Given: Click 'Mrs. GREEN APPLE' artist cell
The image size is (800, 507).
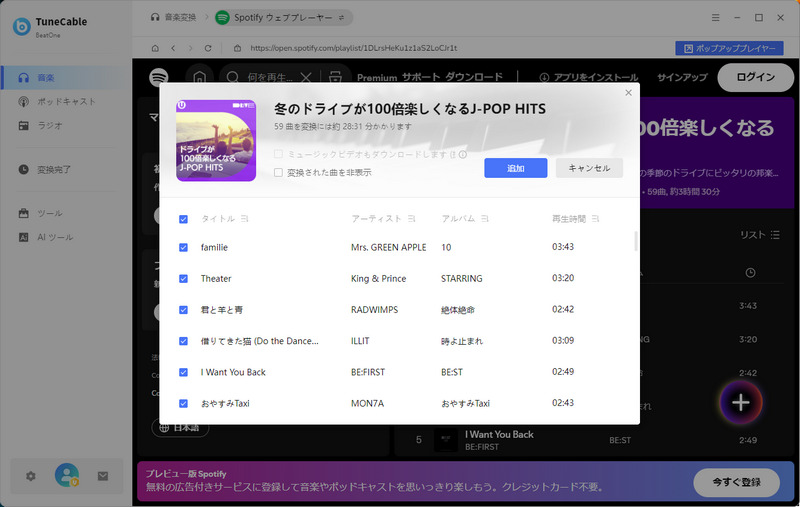Looking at the screenshot, I should point(388,247).
